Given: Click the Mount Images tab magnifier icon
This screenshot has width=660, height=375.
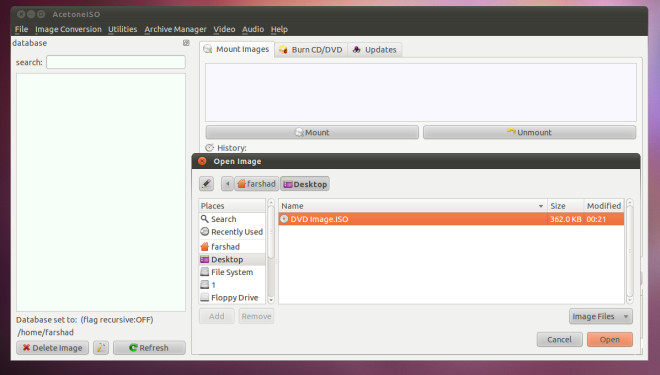Looking at the screenshot, I should coord(208,49).
